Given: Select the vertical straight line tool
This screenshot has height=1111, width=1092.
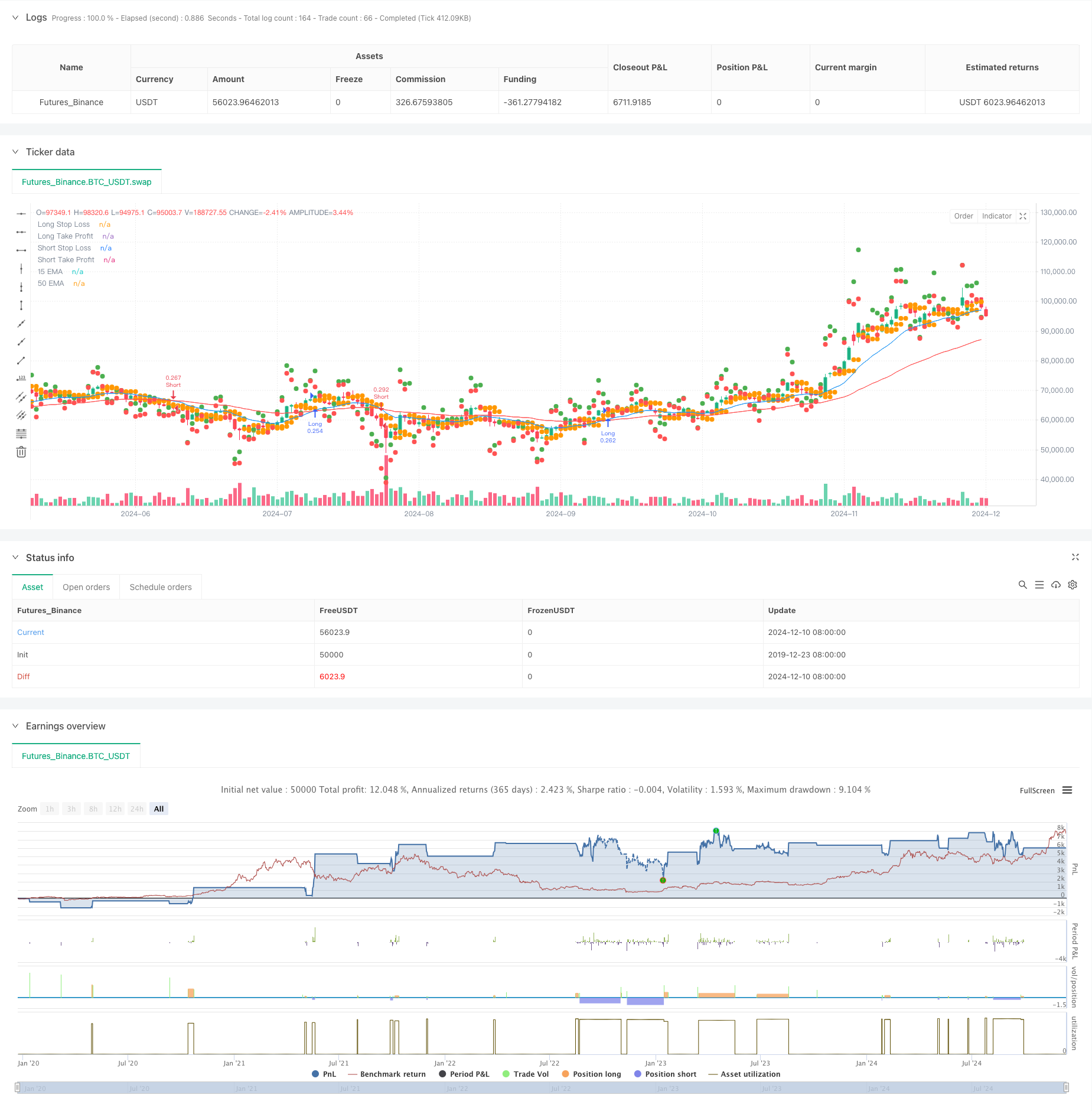Looking at the screenshot, I should tap(21, 269).
